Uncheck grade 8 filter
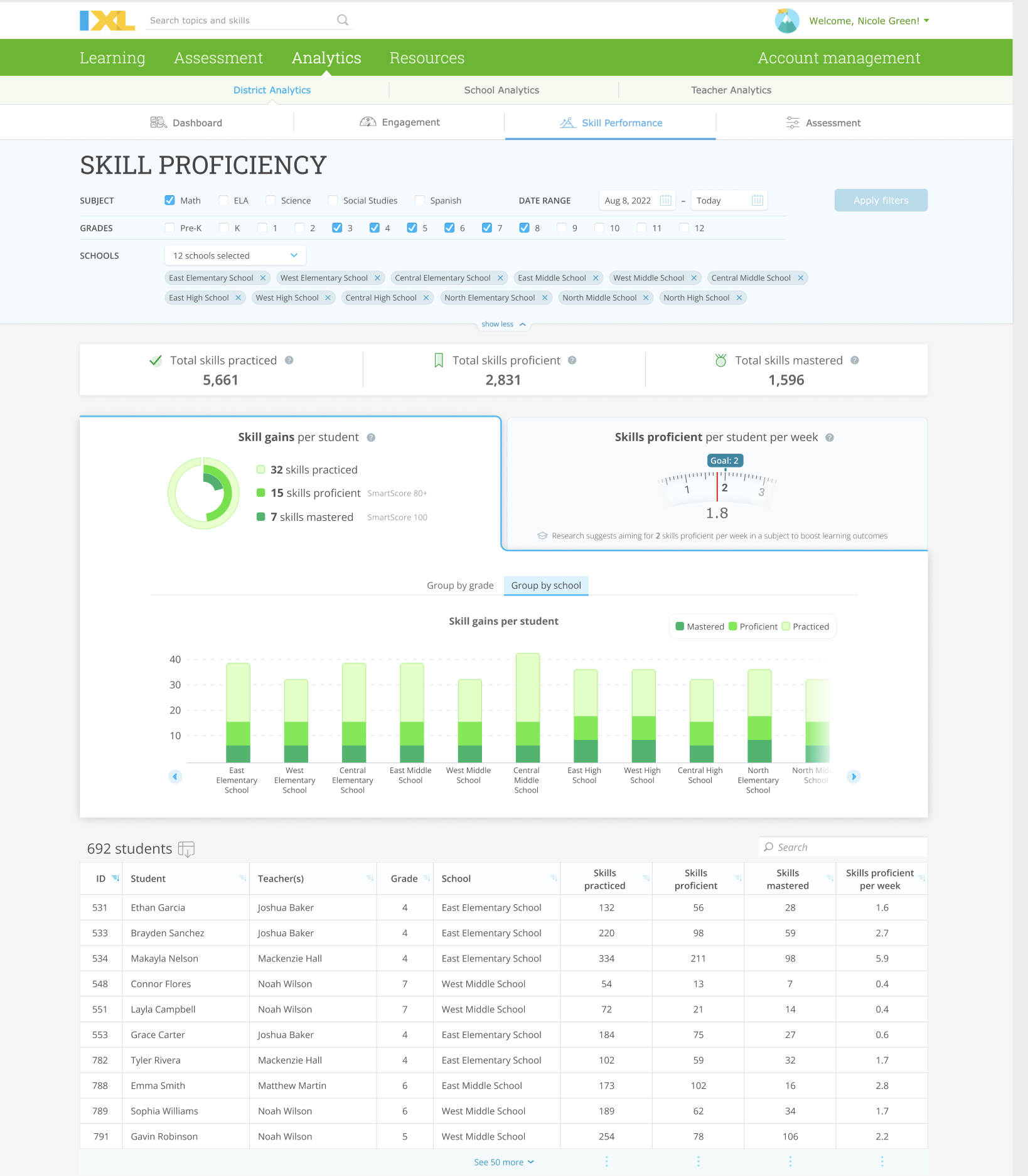 (525, 228)
